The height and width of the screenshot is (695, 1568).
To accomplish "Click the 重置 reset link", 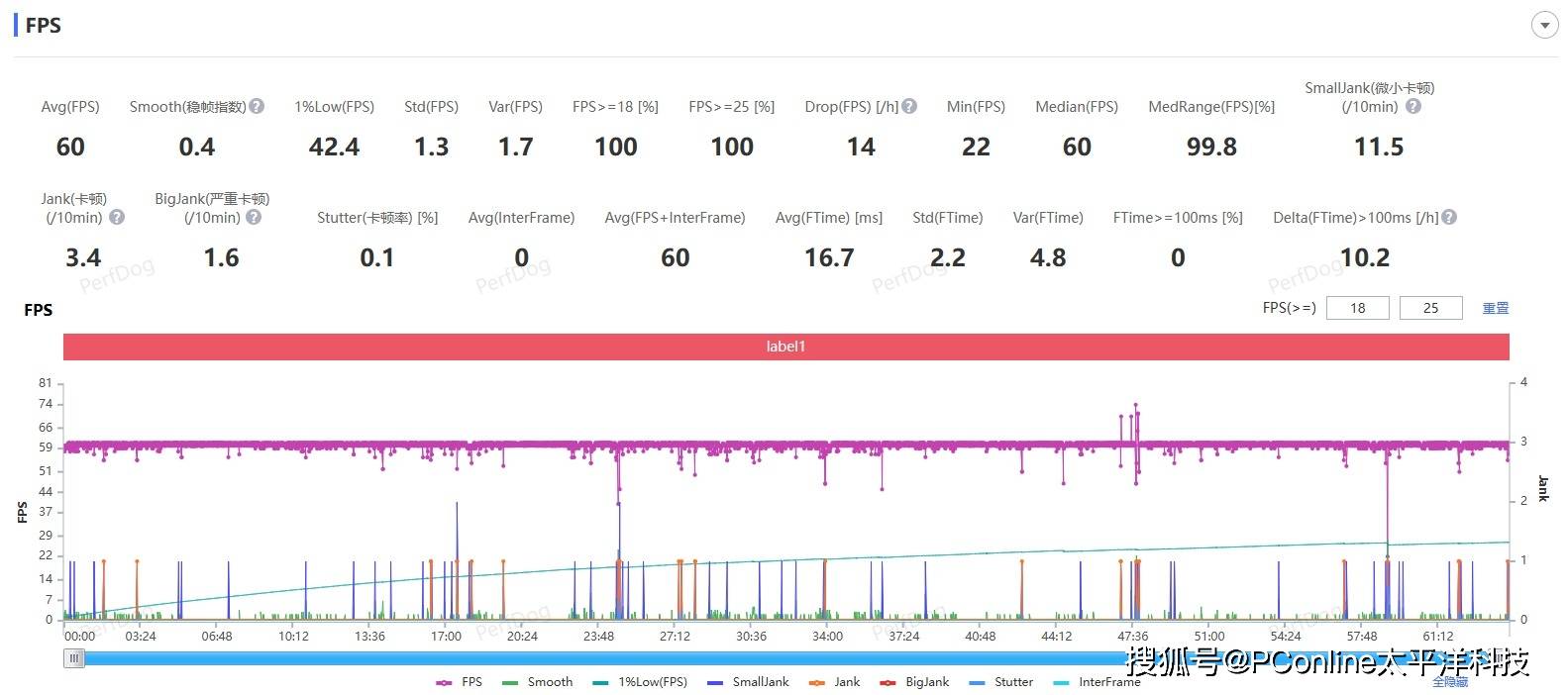I will point(1495,308).
